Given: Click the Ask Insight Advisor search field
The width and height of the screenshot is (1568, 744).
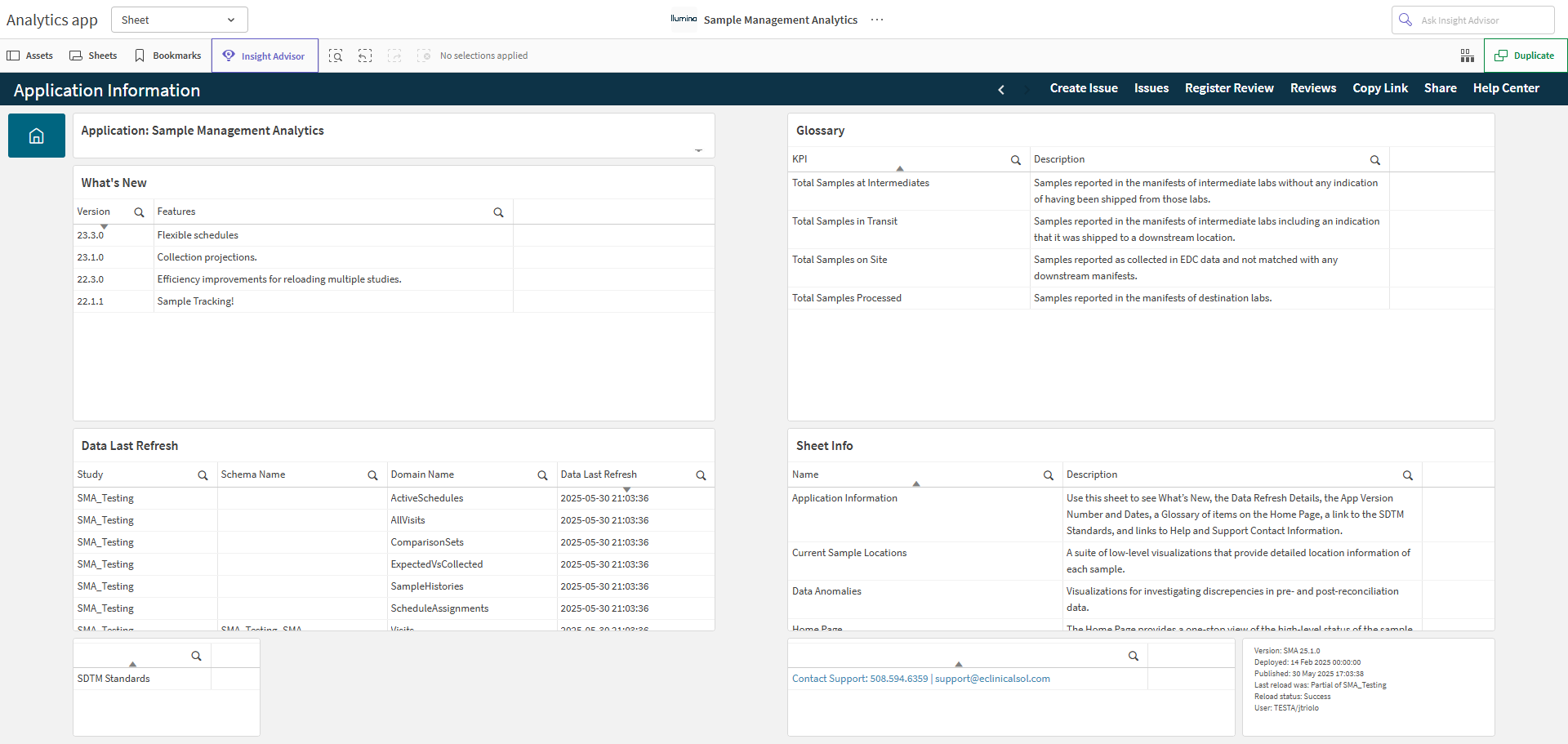Looking at the screenshot, I should pyautogui.click(x=1473, y=20).
